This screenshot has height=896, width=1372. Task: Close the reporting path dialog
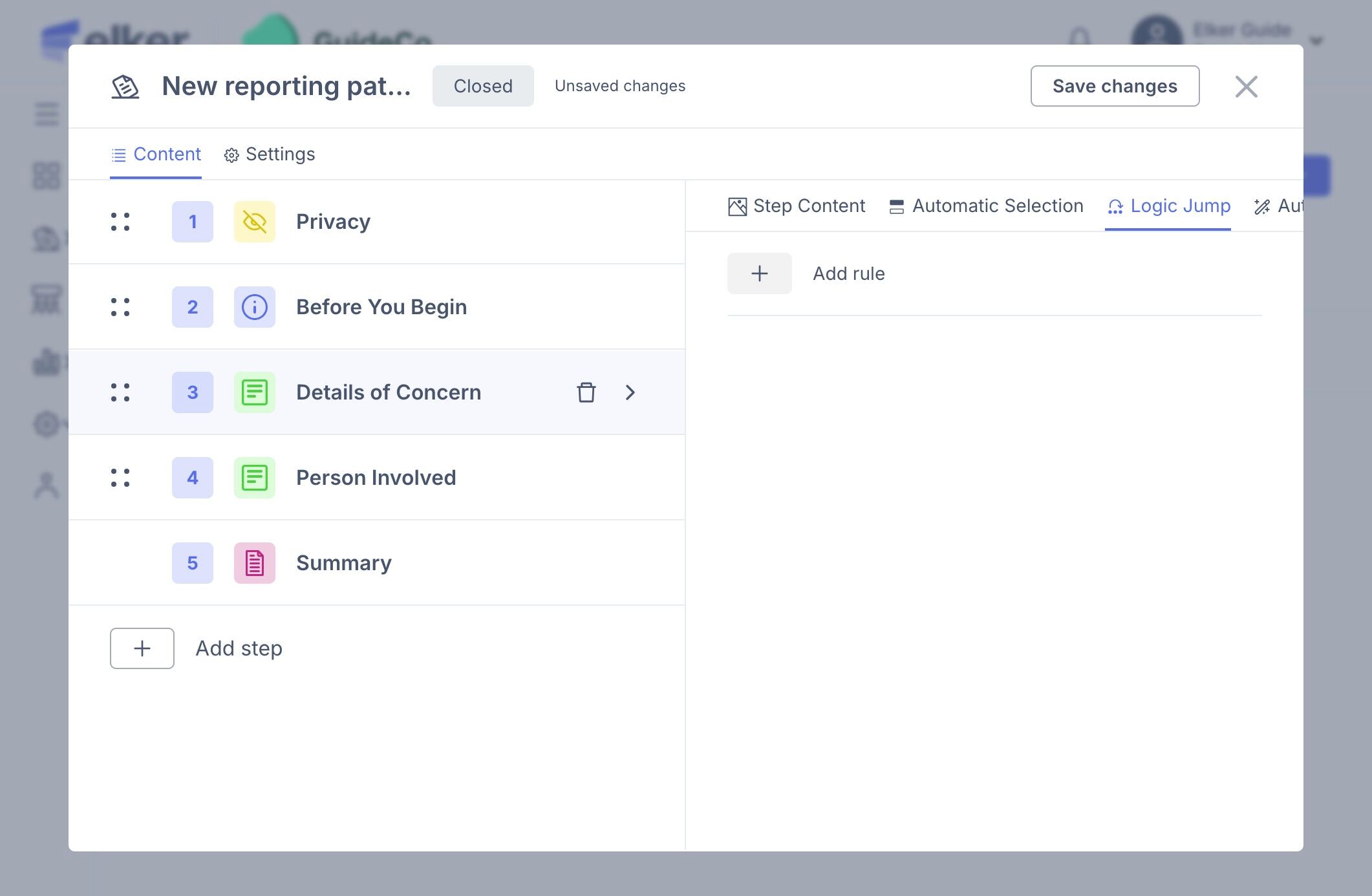1246,87
